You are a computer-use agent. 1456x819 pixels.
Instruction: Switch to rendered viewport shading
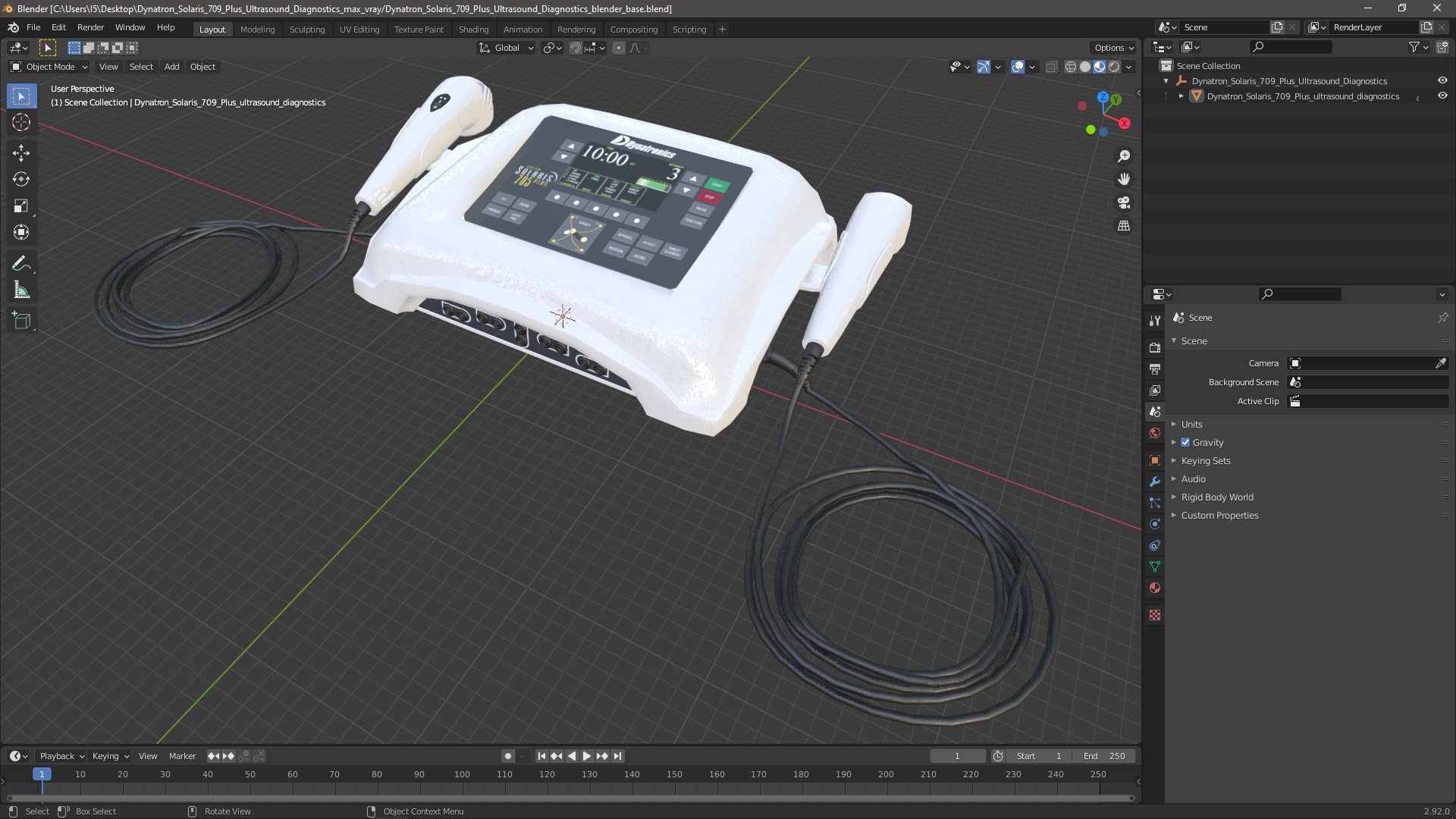click(1114, 67)
